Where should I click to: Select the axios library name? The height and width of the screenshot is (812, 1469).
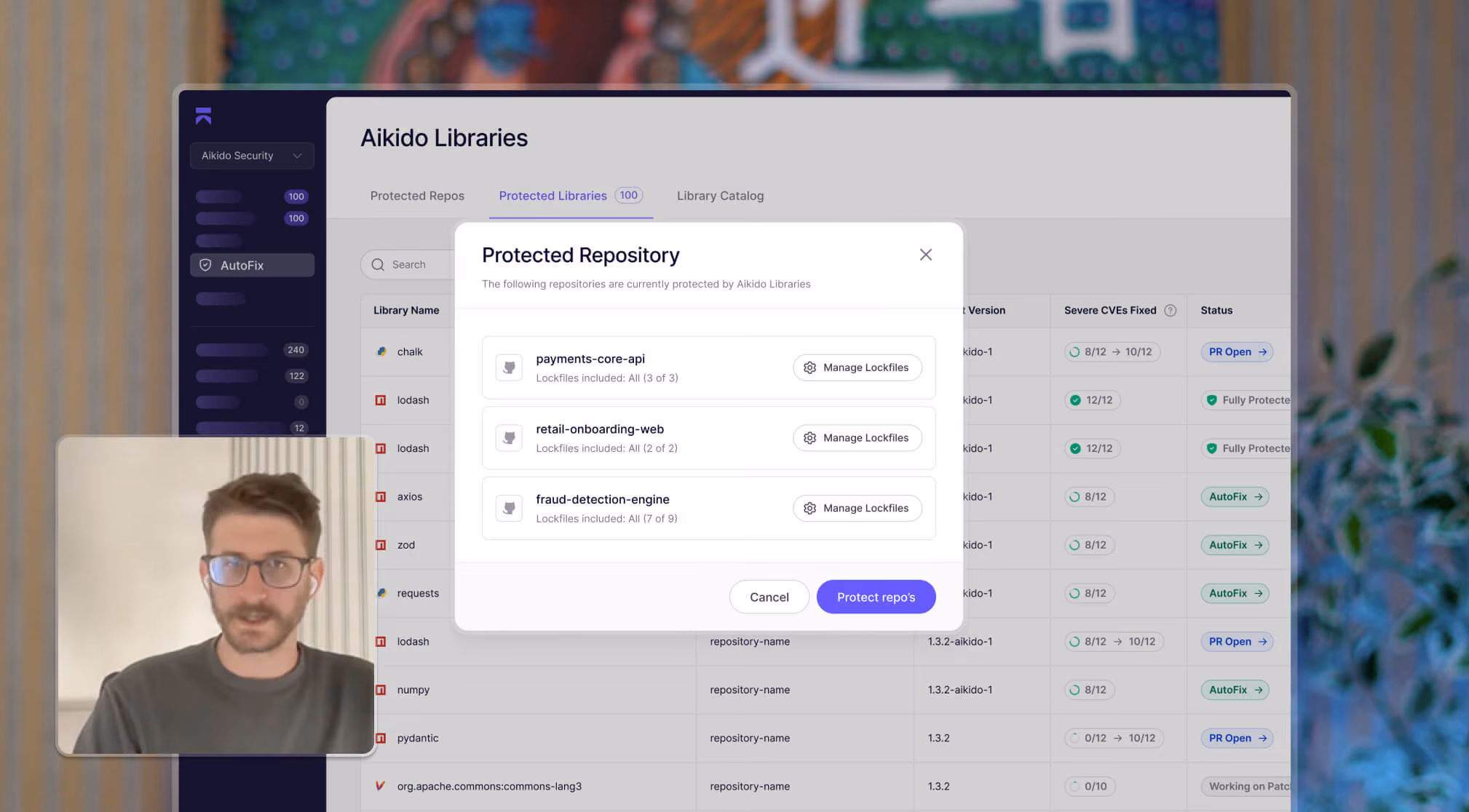(x=410, y=496)
